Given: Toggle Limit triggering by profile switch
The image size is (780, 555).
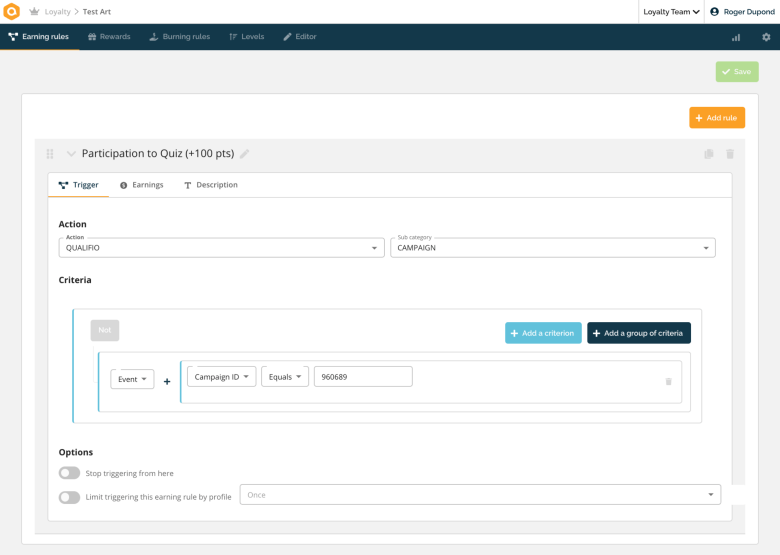Looking at the screenshot, I should (x=69, y=497).
